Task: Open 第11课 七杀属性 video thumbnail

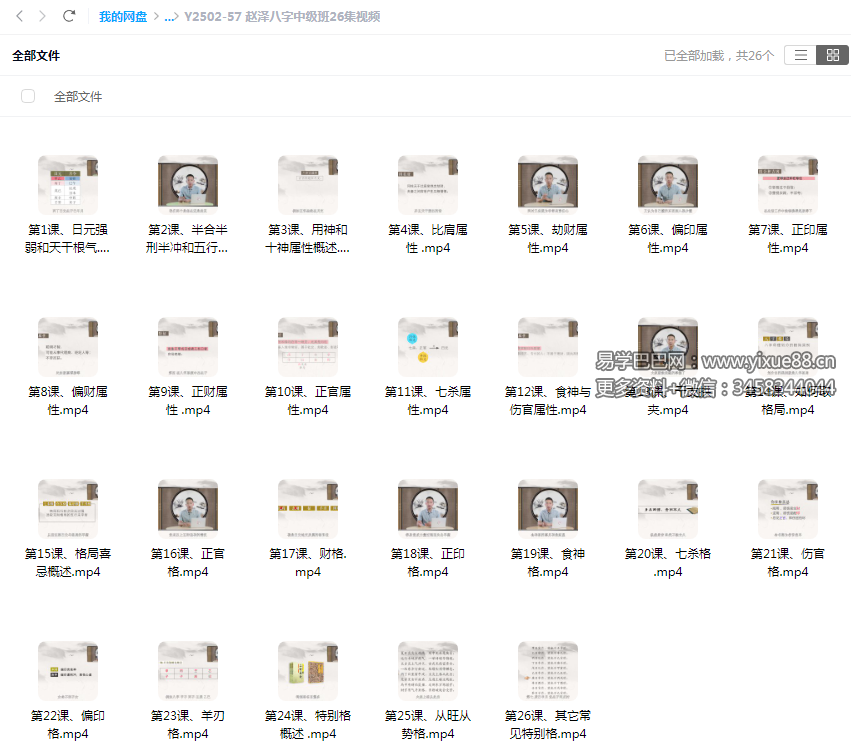Action: [x=428, y=348]
